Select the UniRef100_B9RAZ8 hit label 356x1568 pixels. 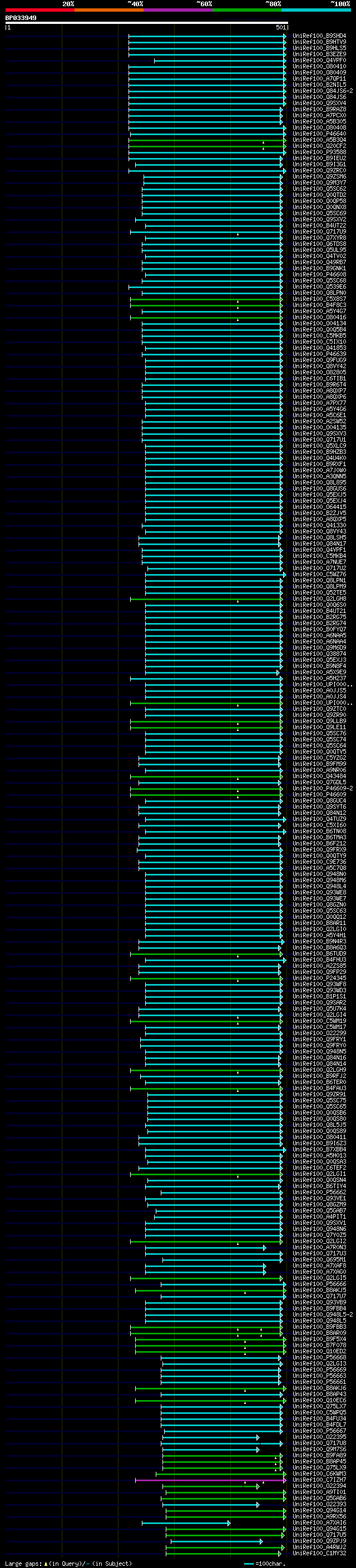pyautogui.click(x=319, y=109)
